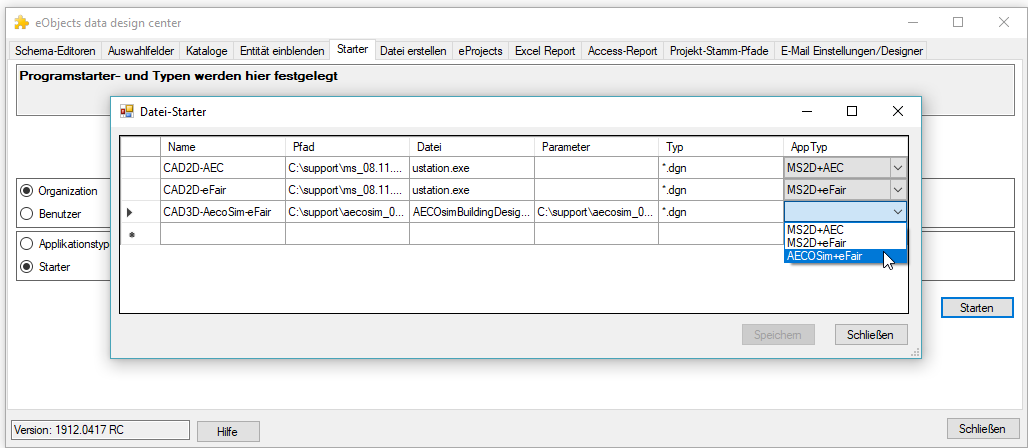Select the CAD3D-AecoSim-eFair name cell

tap(222, 212)
